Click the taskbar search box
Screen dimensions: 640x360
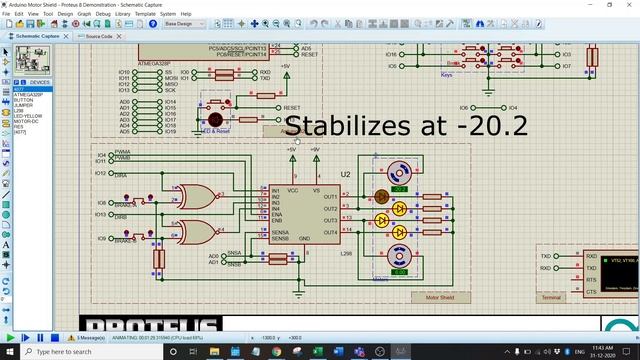91,351
